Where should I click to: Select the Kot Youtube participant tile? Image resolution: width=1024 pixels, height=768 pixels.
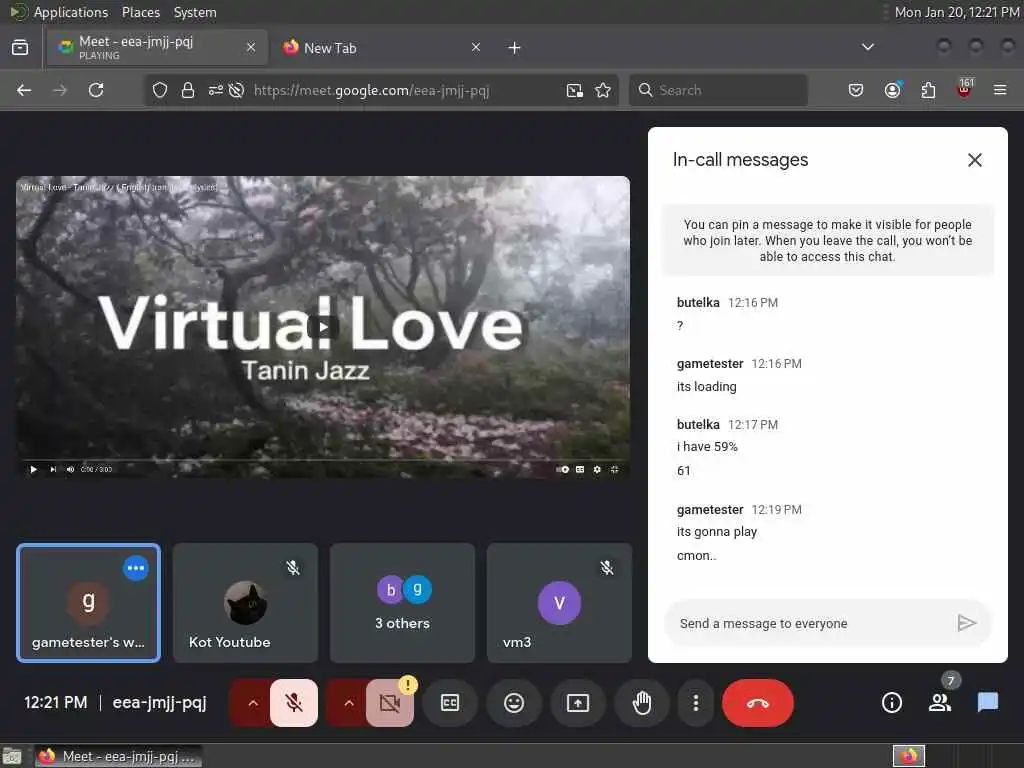tap(246, 603)
